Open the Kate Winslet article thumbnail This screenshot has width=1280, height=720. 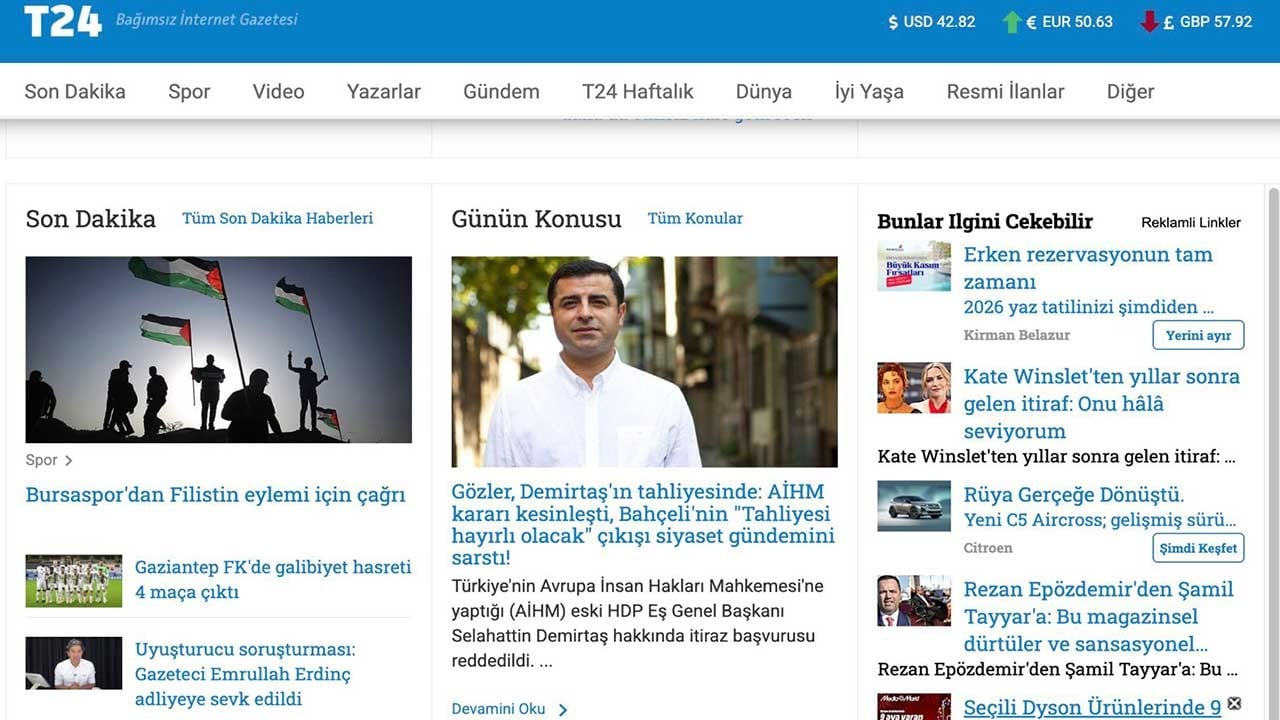click(x=913, y=388)
